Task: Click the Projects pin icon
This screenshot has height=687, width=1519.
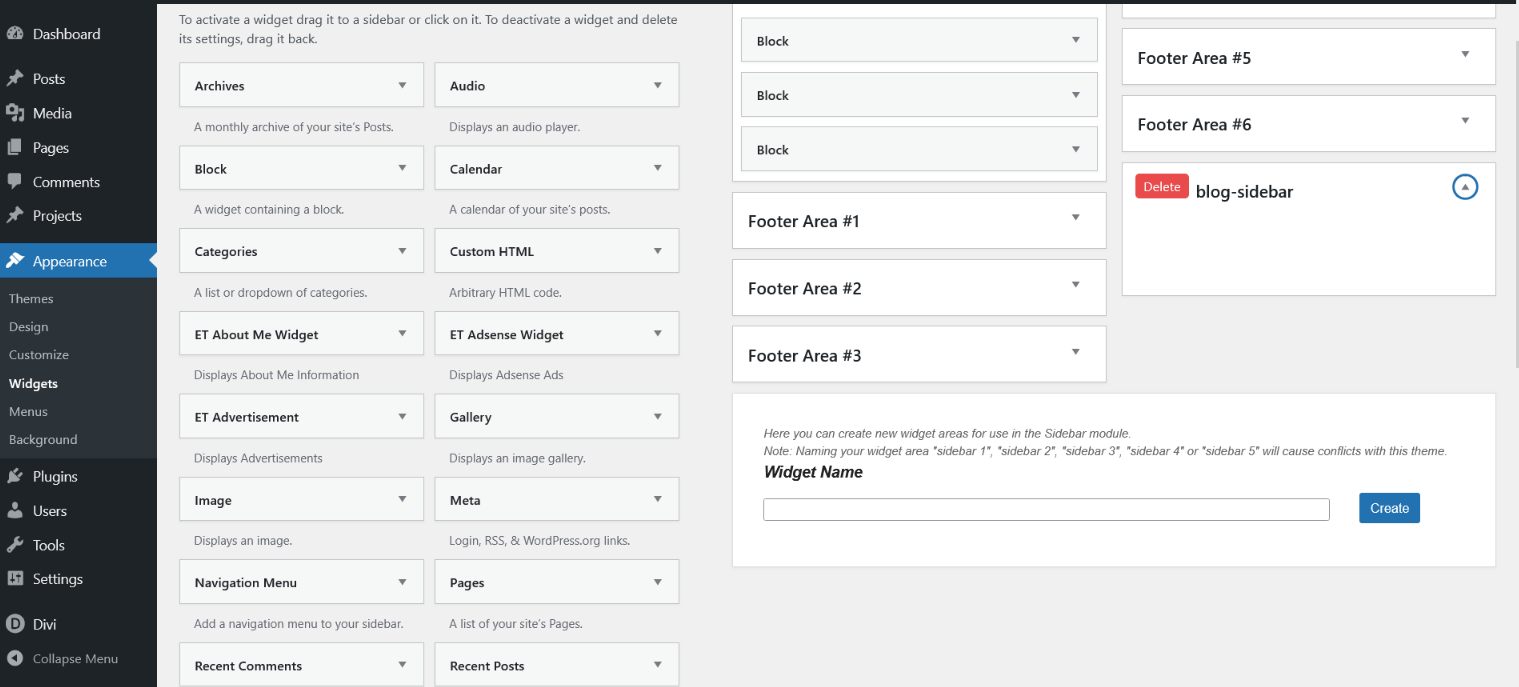Action: click(x=15, y=215)
